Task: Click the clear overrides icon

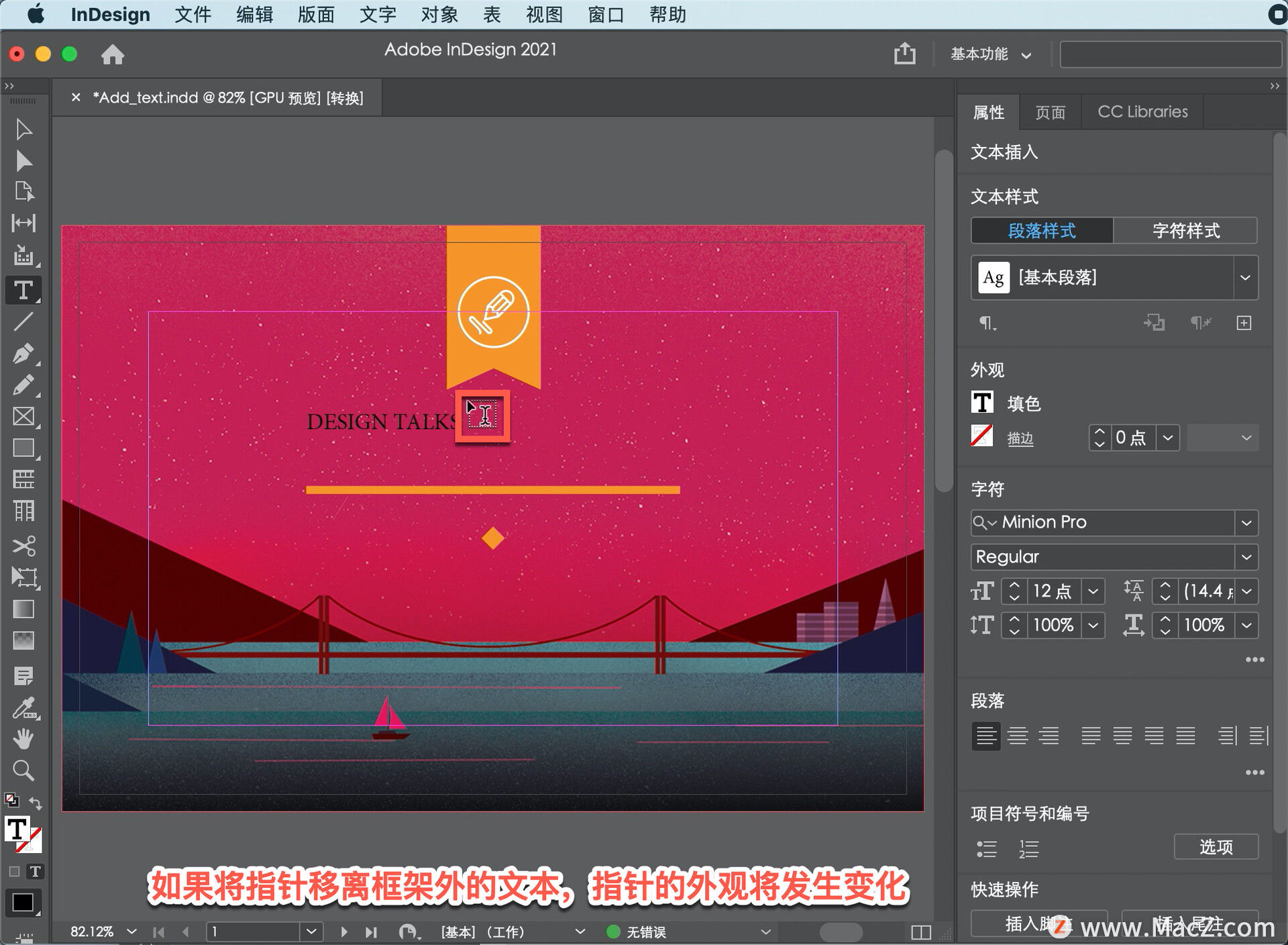Action: (1201, 323)
